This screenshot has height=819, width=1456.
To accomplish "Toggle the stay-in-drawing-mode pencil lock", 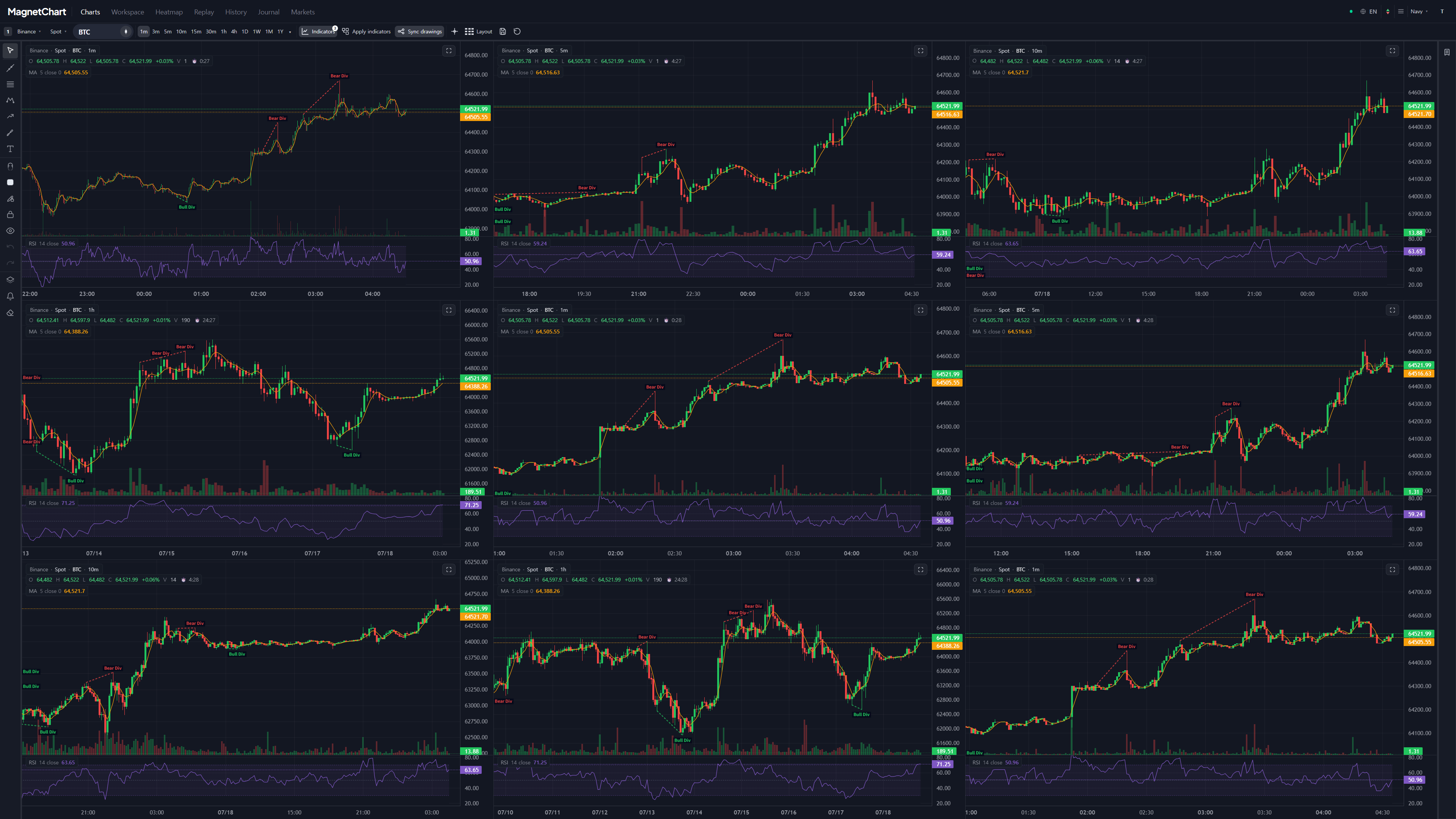I will click(x=10, y=198).
